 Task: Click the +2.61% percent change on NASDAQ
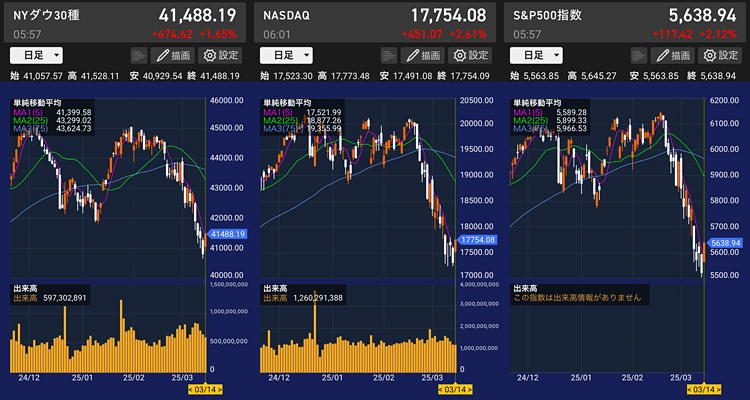468,34
